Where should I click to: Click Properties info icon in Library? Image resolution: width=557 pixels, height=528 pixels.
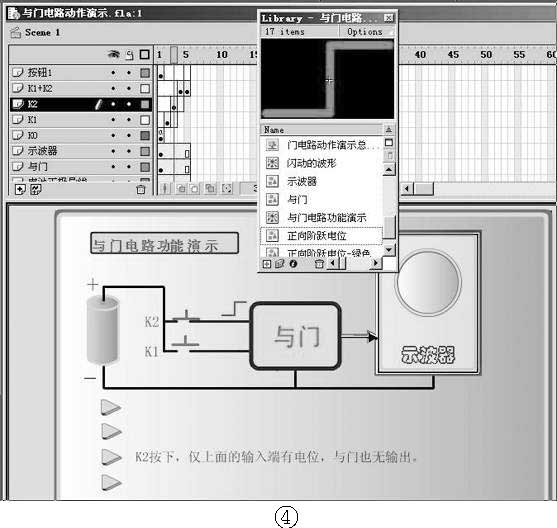[293, 264]
